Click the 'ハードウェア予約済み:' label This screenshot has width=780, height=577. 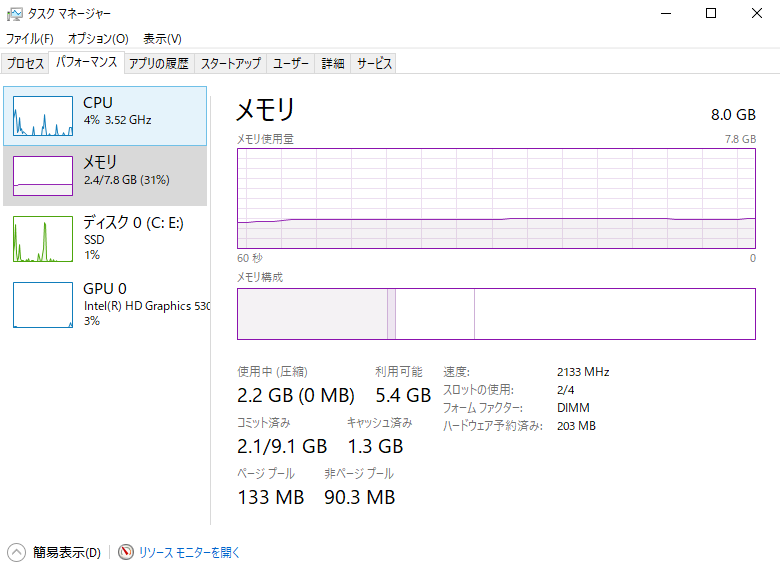[x=492, y=426]
